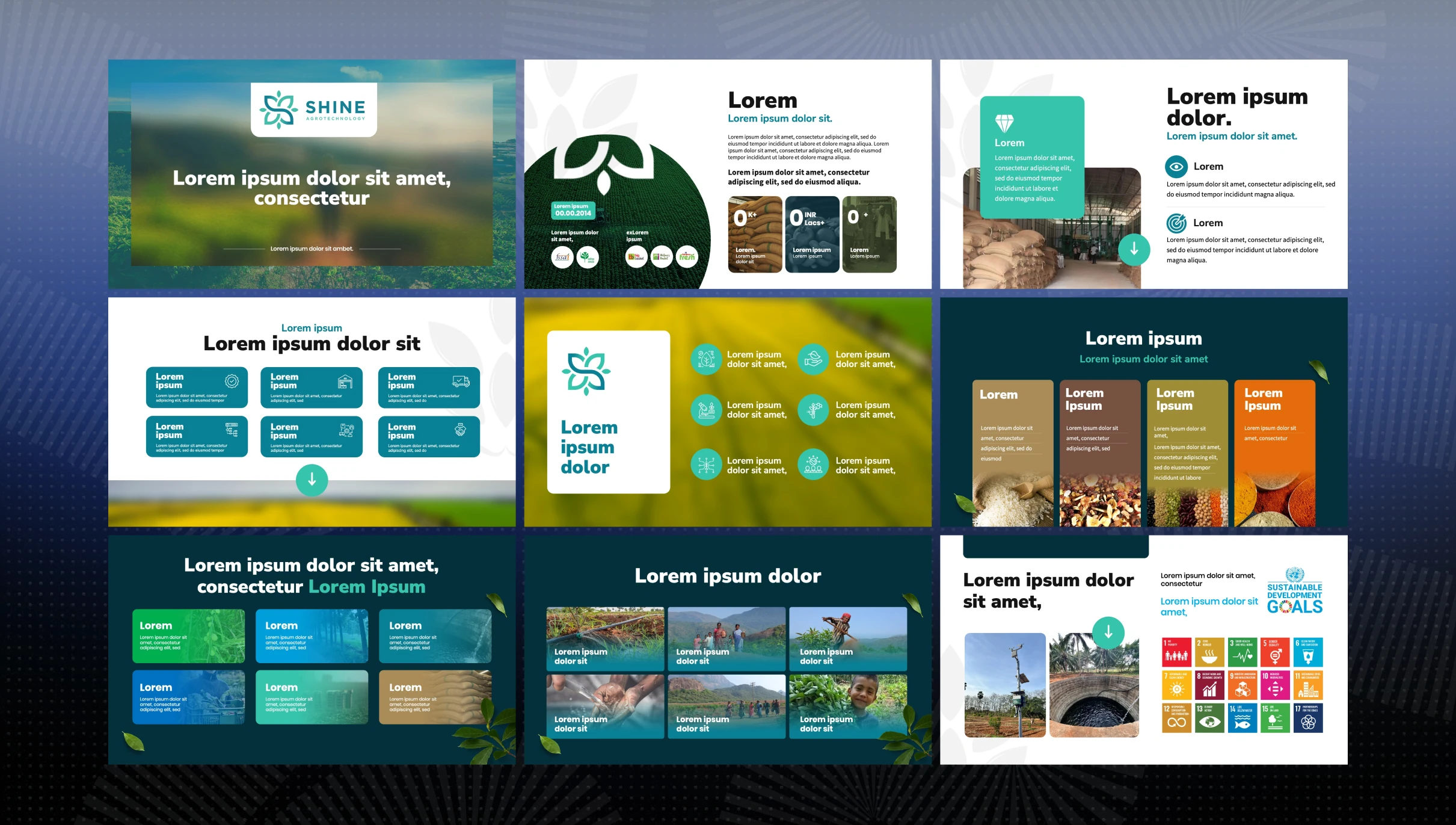Click down arrow button above the well photo
This screenshot has width=1456, height=825.
pos(1108,632)
